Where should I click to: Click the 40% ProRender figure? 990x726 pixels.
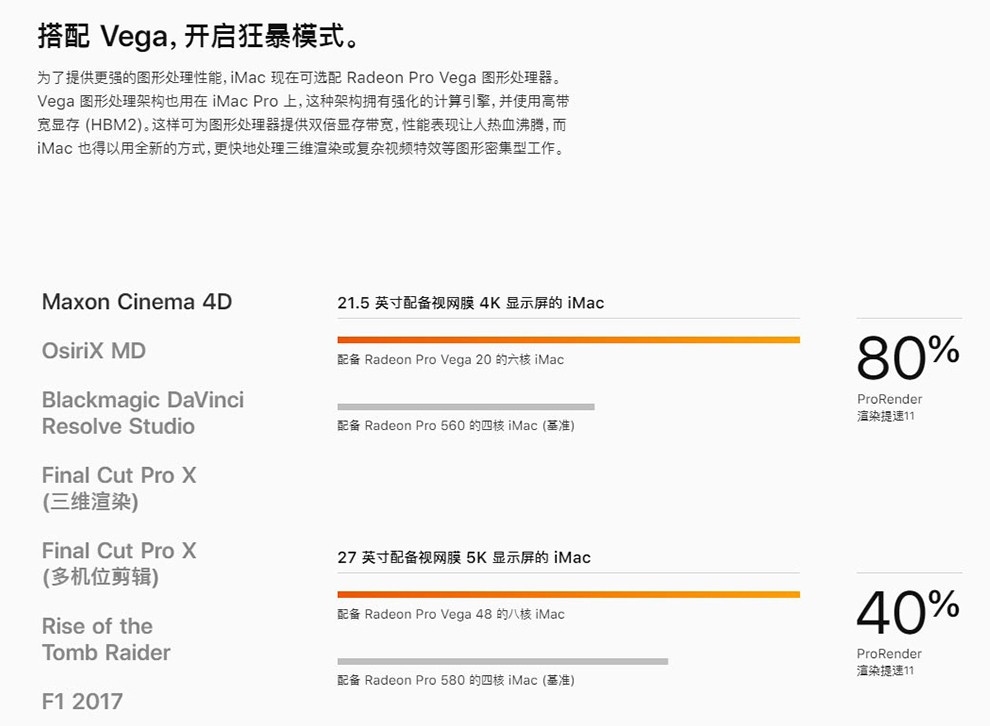click(908, 612)
